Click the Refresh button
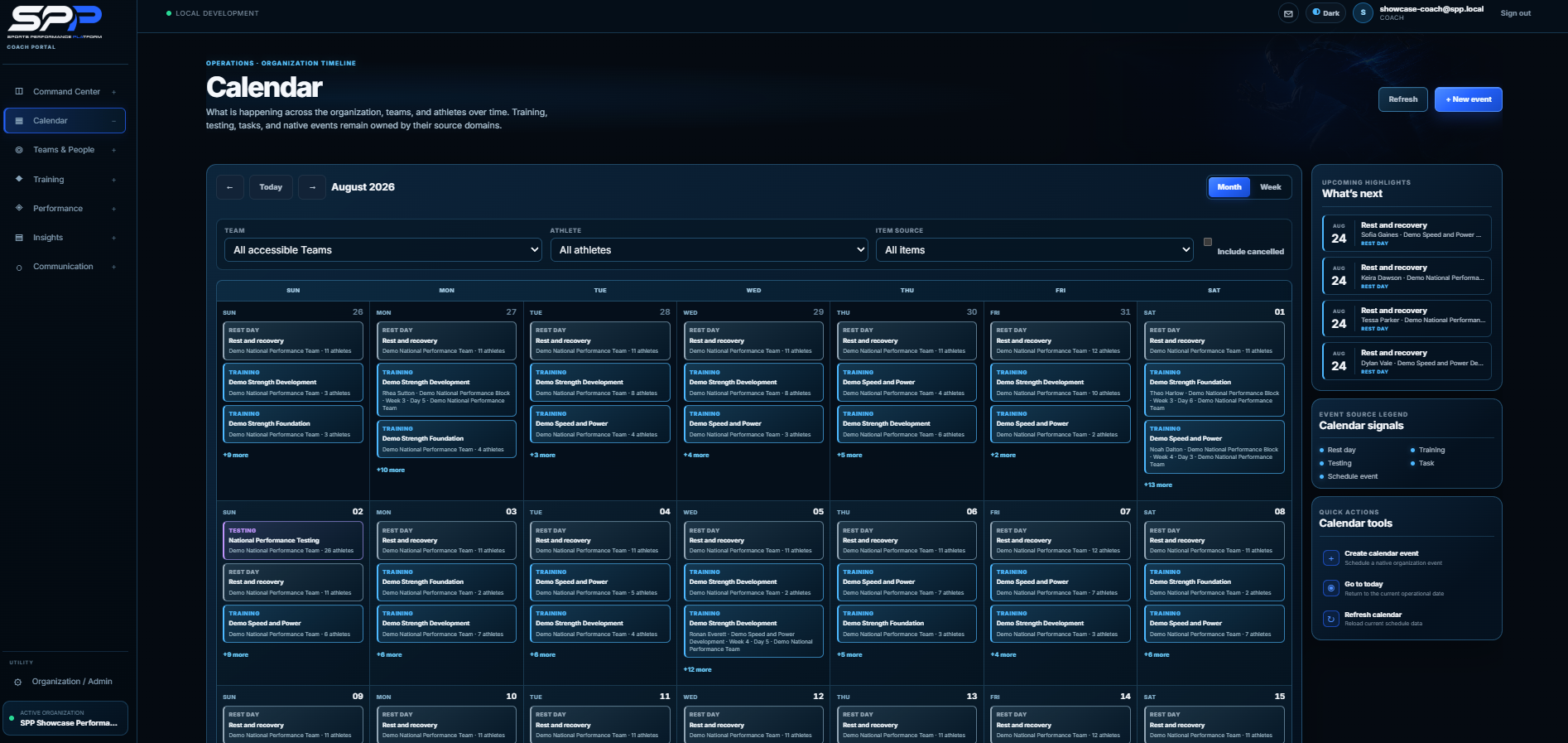Screen dimensions: 1568x743 coord(1403,99)
